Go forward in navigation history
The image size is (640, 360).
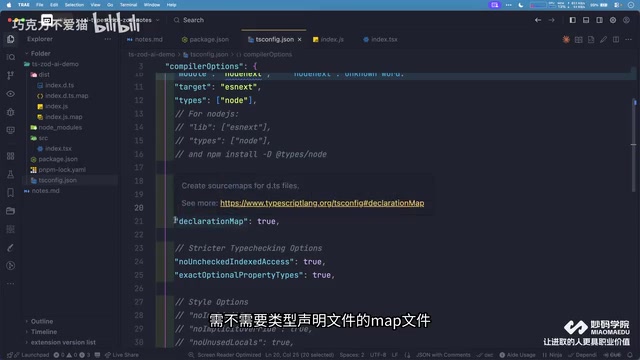point(551,20)
